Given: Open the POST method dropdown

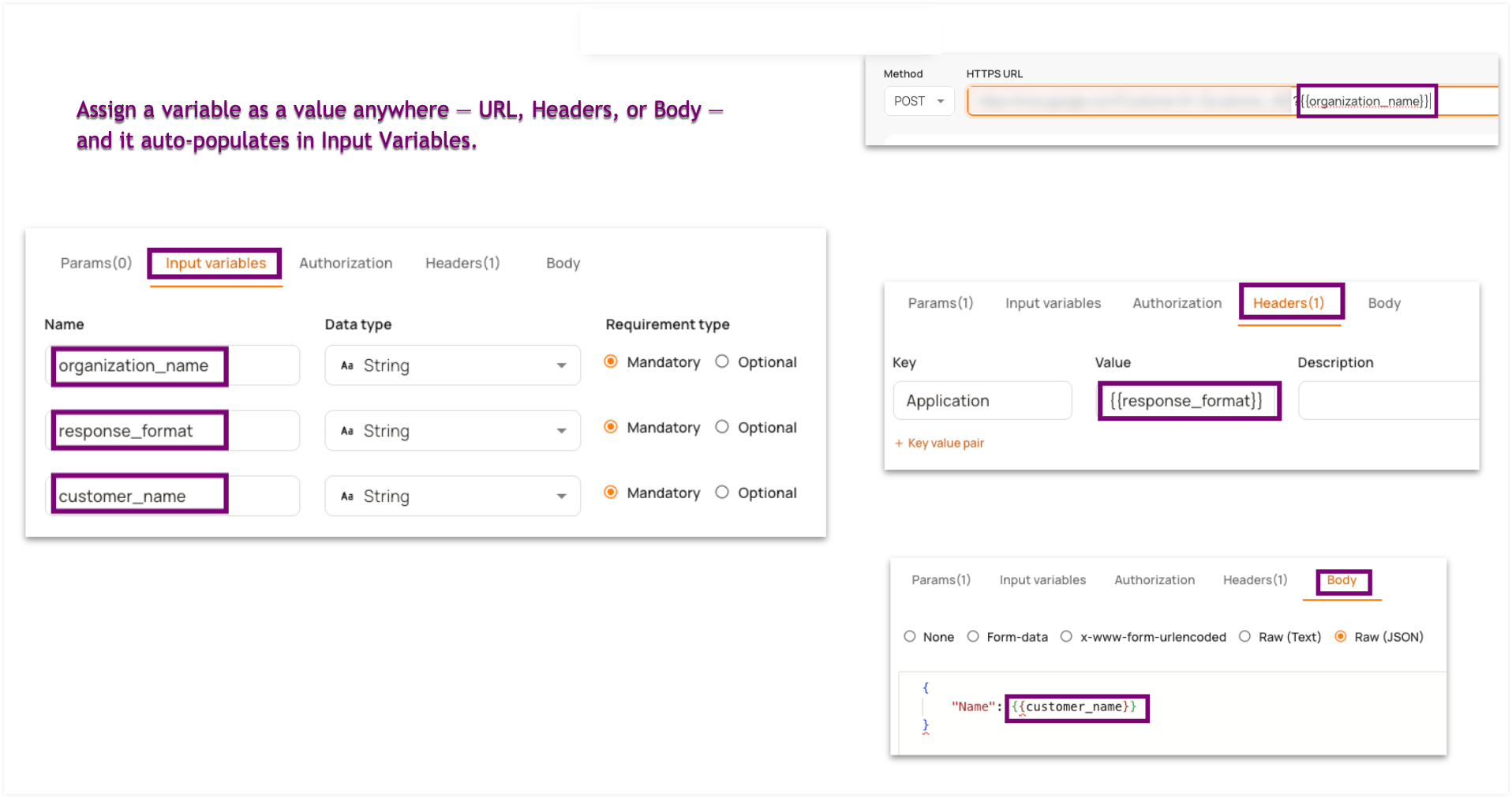Looking at the screenshot, I should point(919,101).
